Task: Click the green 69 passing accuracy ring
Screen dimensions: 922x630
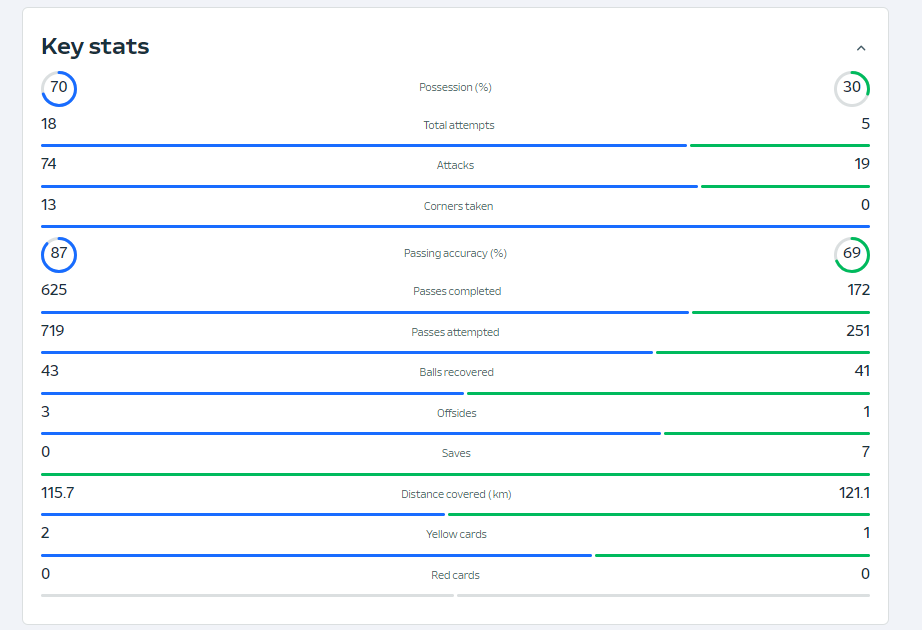Action: [852, 255]
